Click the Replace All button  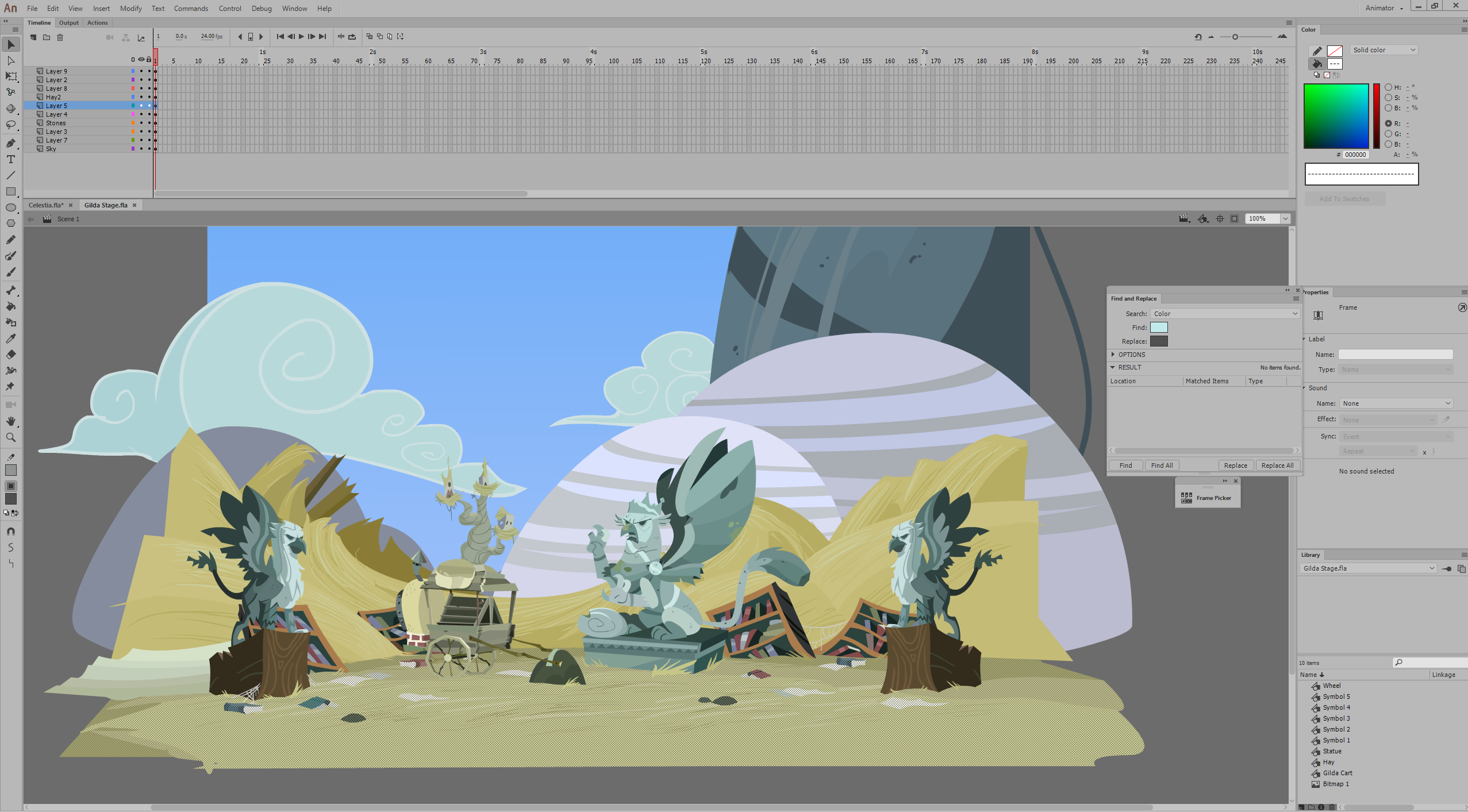[1277, 465]
